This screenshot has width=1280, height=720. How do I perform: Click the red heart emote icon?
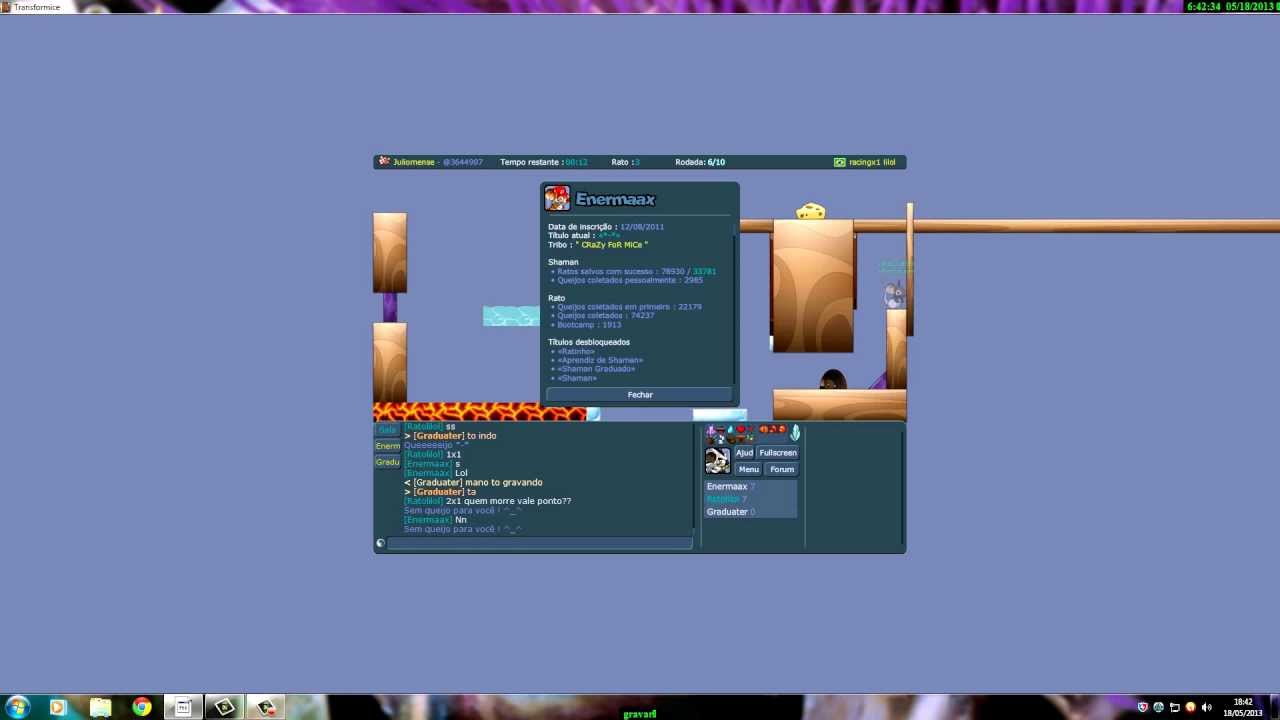click(741, 429)
